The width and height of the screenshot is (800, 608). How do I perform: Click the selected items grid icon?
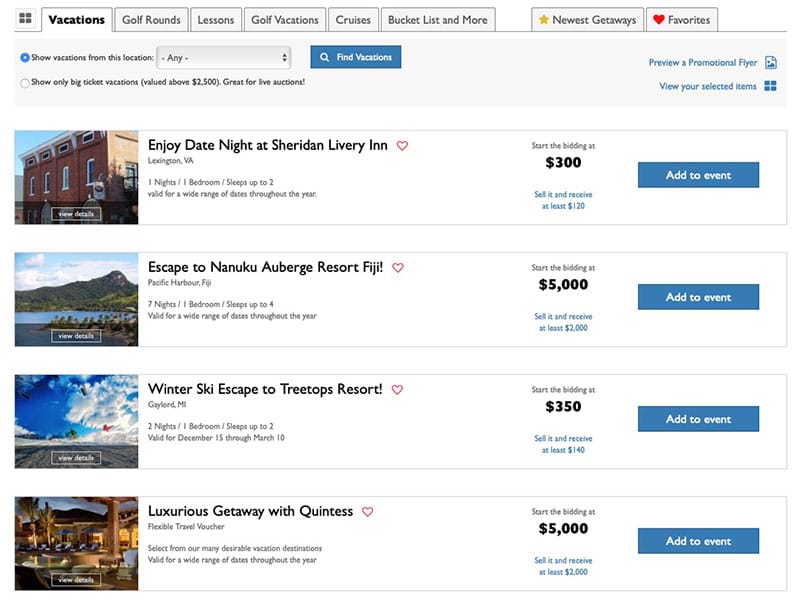[770, 87]
